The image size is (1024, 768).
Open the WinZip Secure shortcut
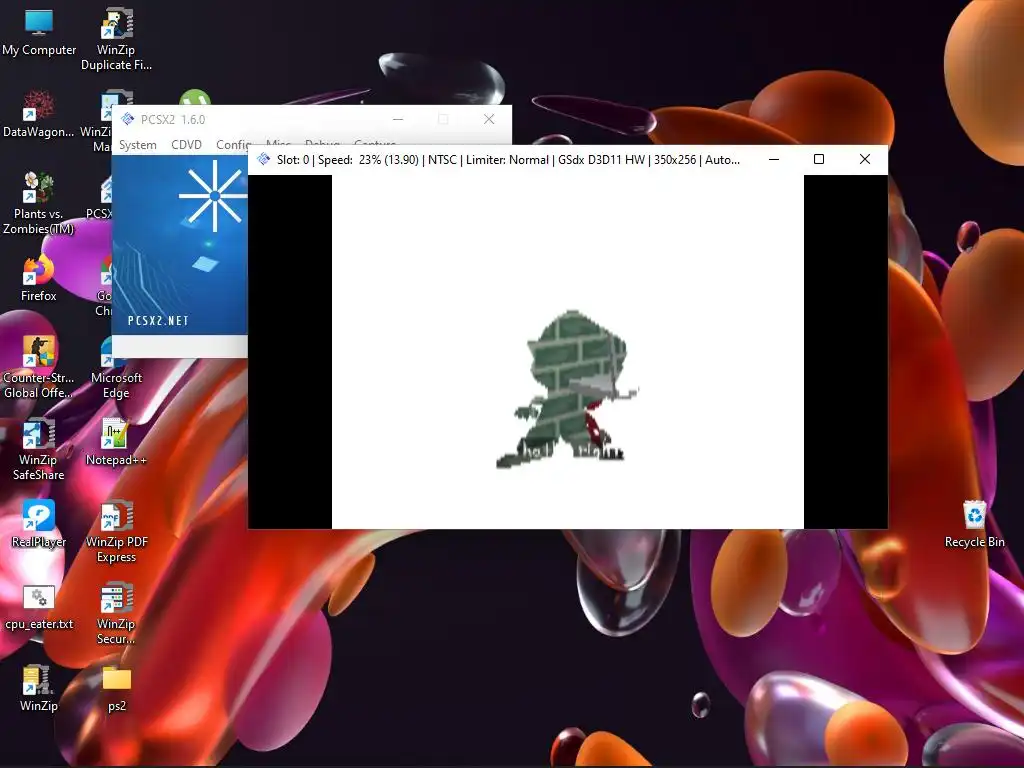pos(116,614)
